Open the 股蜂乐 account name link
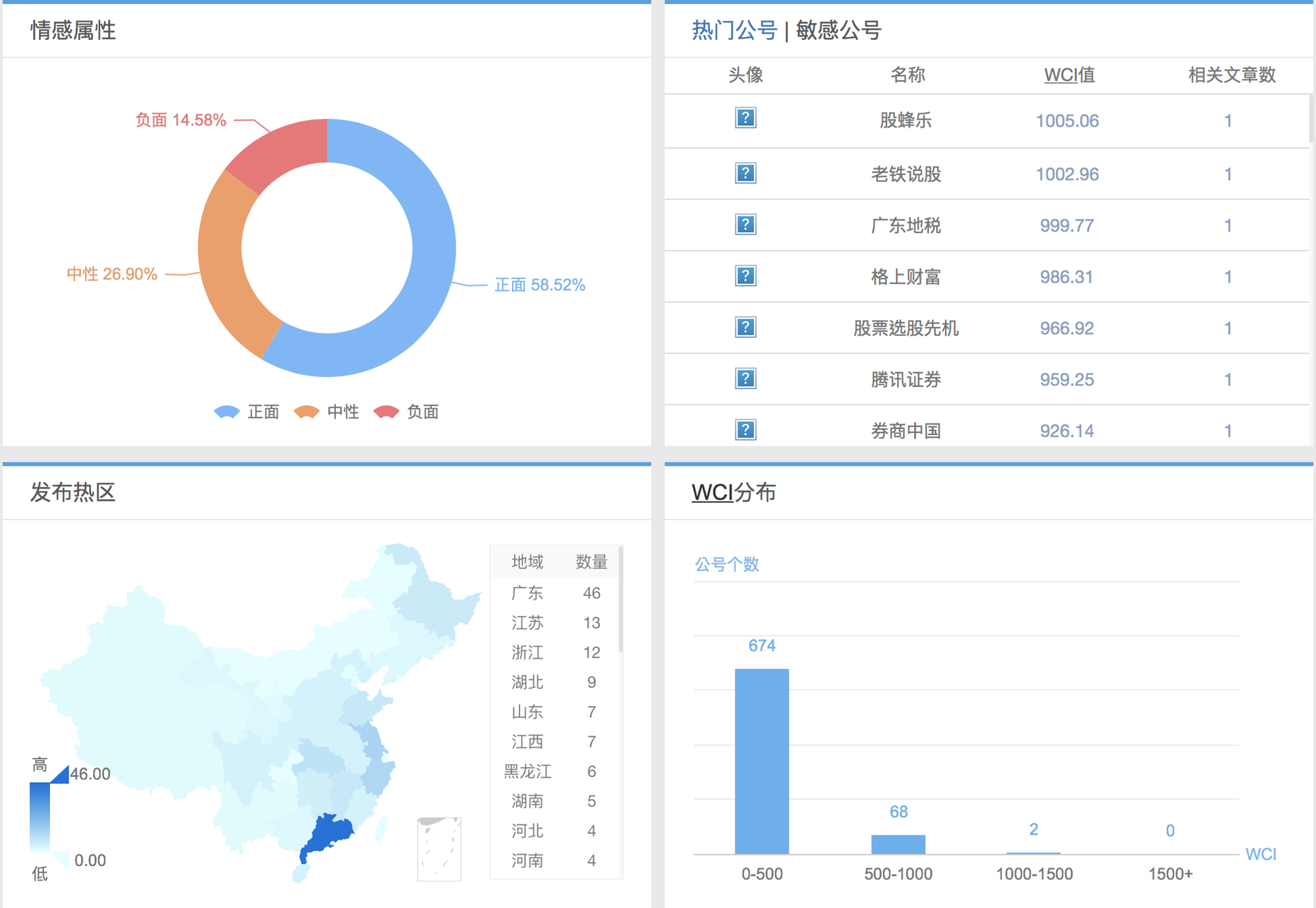Viewport: 1316px width, 908px height. click(x=905, y=121)
